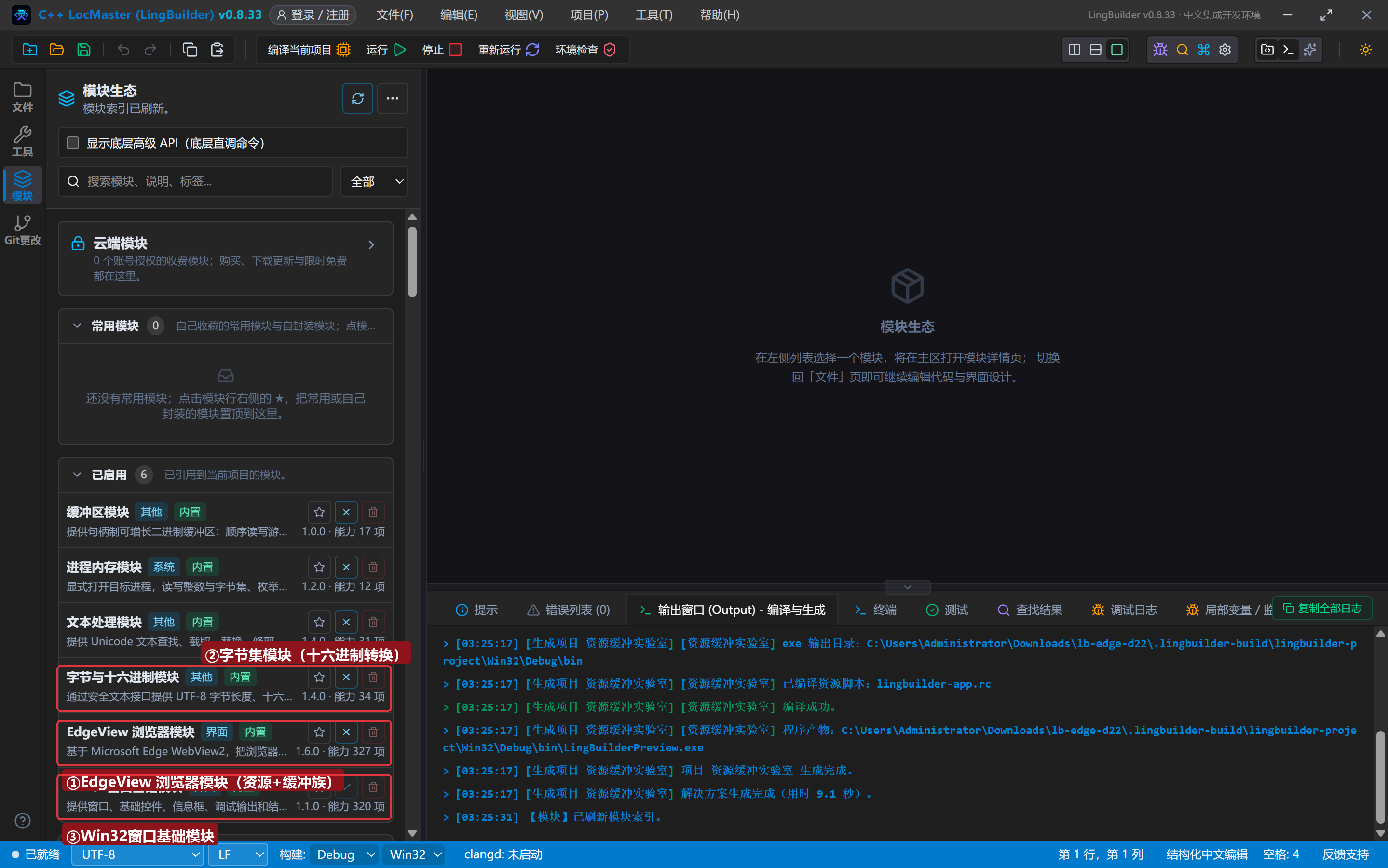Open the UTF-8 encoding dropdown
The width and height of the screenshot is (1388, 868).
(x=138, y=854)
